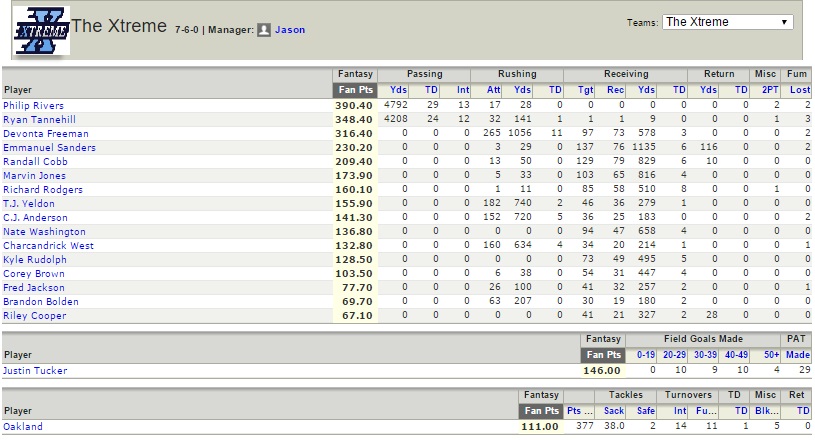Click the 7-6-0 team record
This screenshot has height=440, width=815.
[x=187, y=30]
